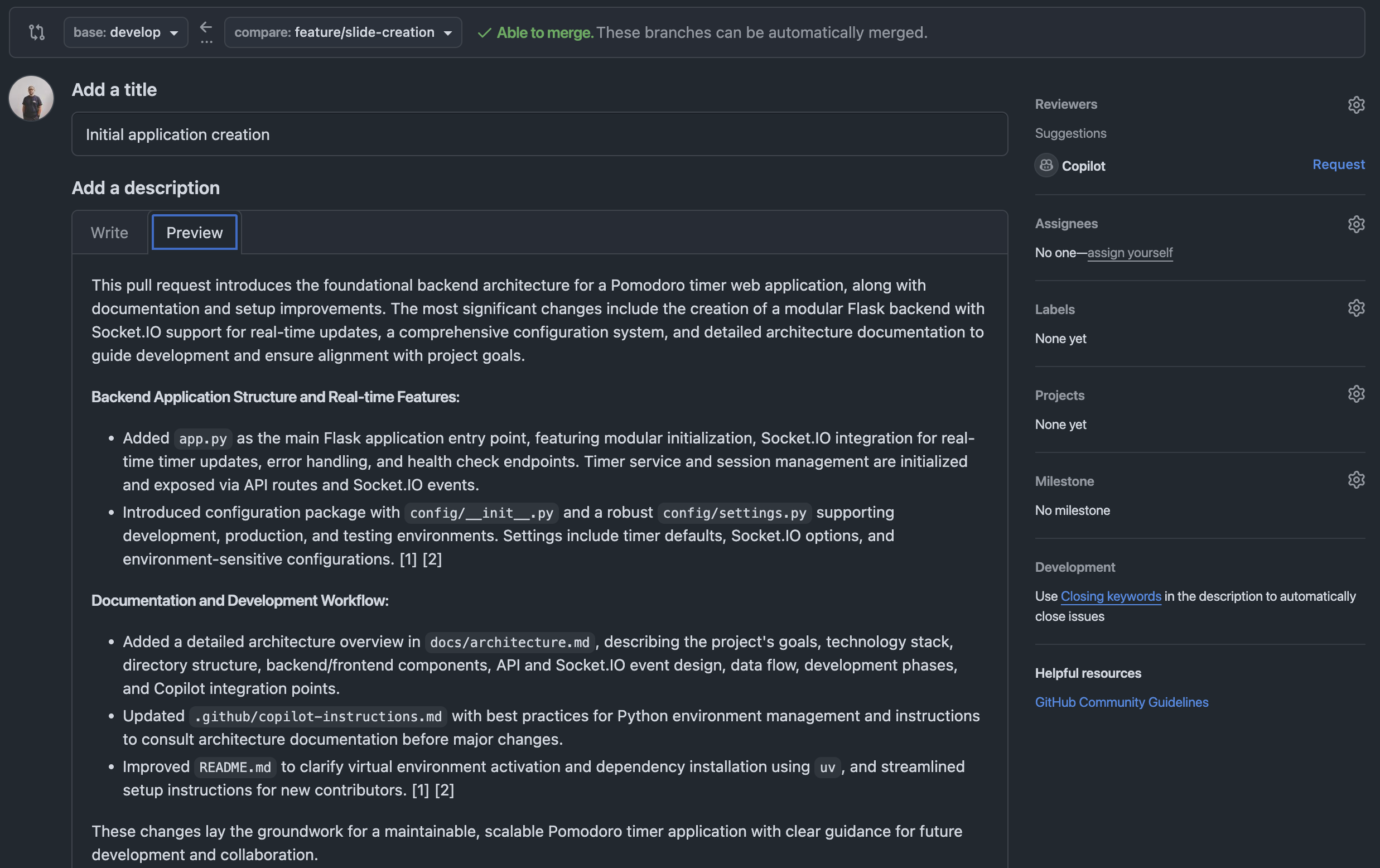Click the user profile avatar
1380x868 pixels.
pos(32,99)
